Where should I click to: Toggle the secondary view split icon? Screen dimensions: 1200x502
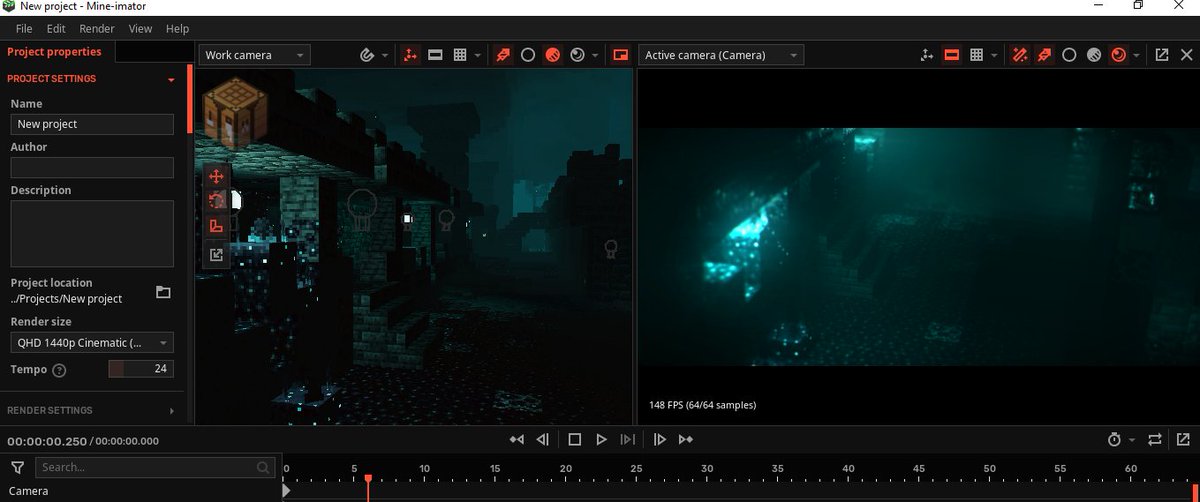point(620,55)
